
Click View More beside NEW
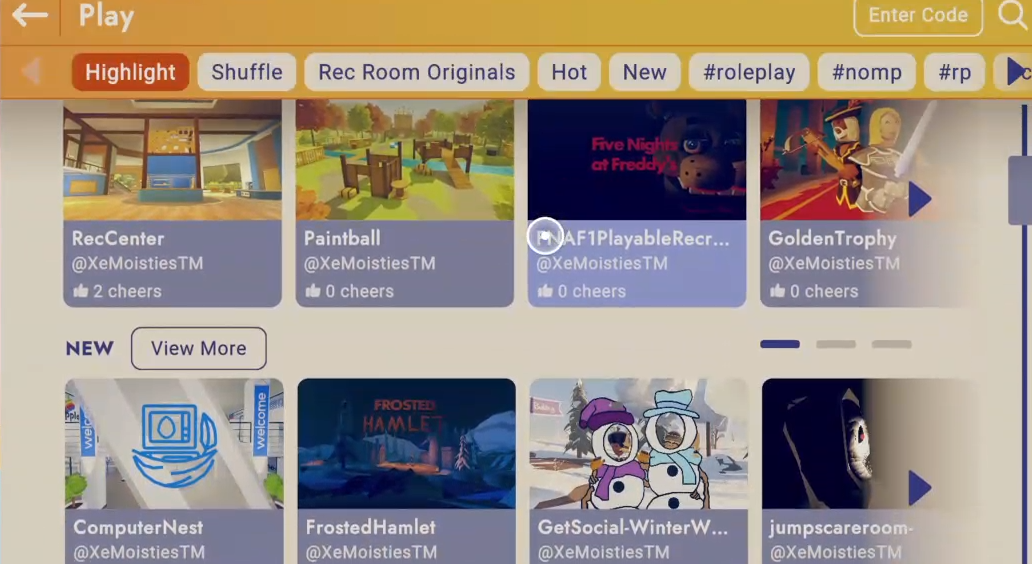click(199, 348)
